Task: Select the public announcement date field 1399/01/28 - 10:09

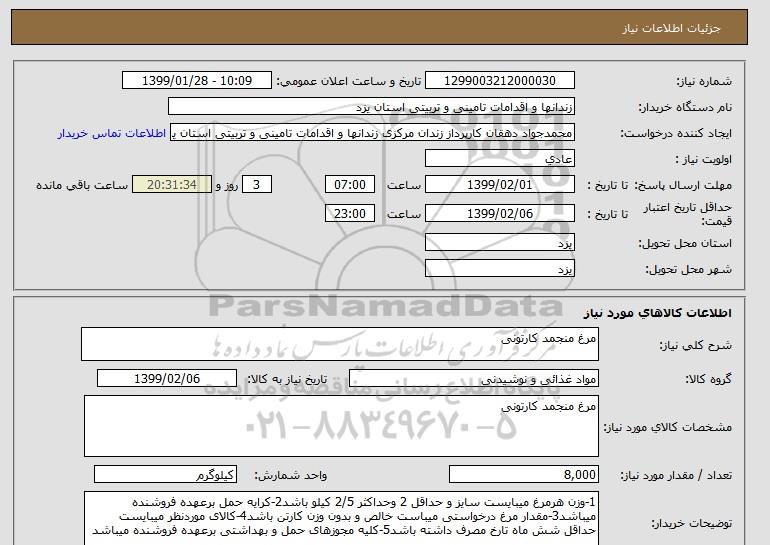Action: 196,81
